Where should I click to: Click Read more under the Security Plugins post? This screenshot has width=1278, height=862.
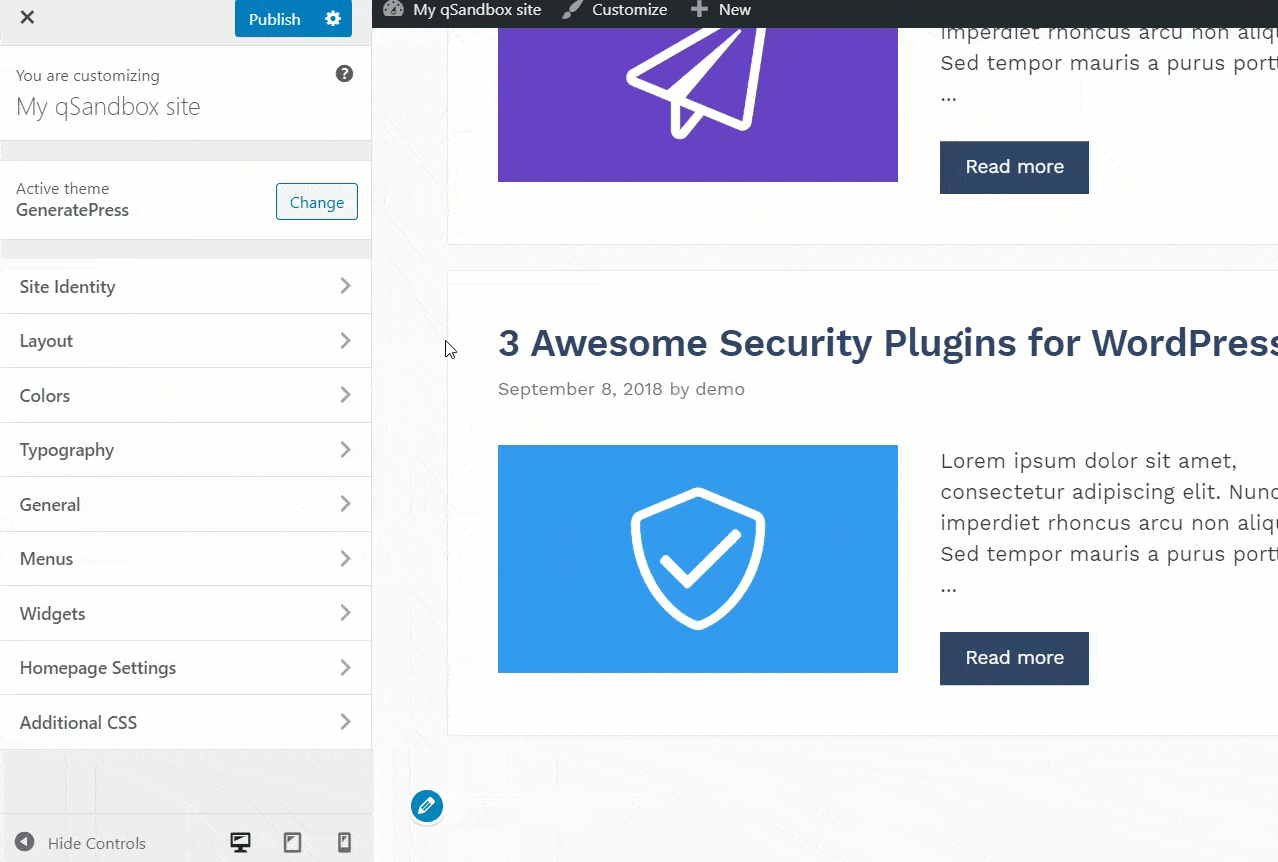click(1014, 658)
